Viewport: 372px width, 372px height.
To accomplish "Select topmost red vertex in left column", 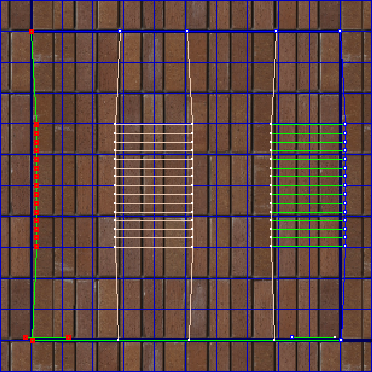I will 37,124.
